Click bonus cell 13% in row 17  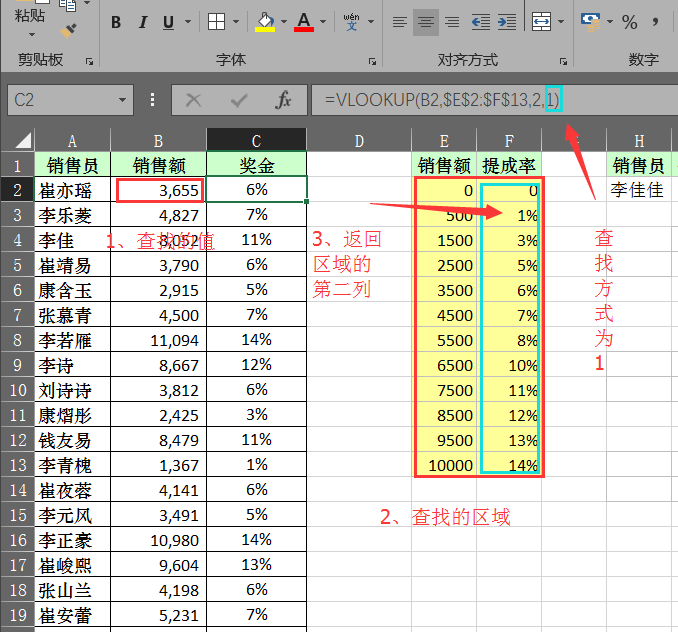tap(256, 565)
